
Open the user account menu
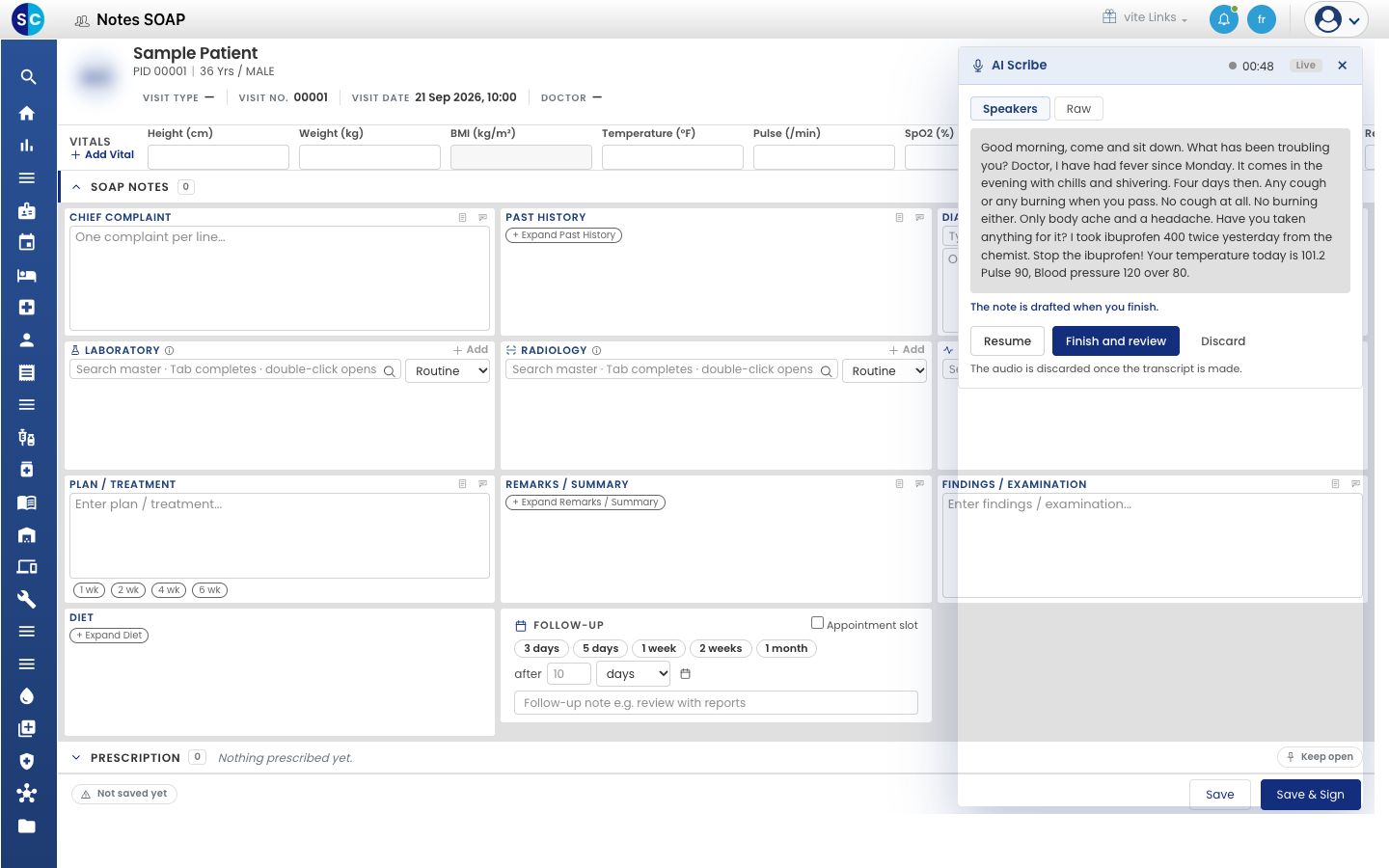click(1336, 19)
